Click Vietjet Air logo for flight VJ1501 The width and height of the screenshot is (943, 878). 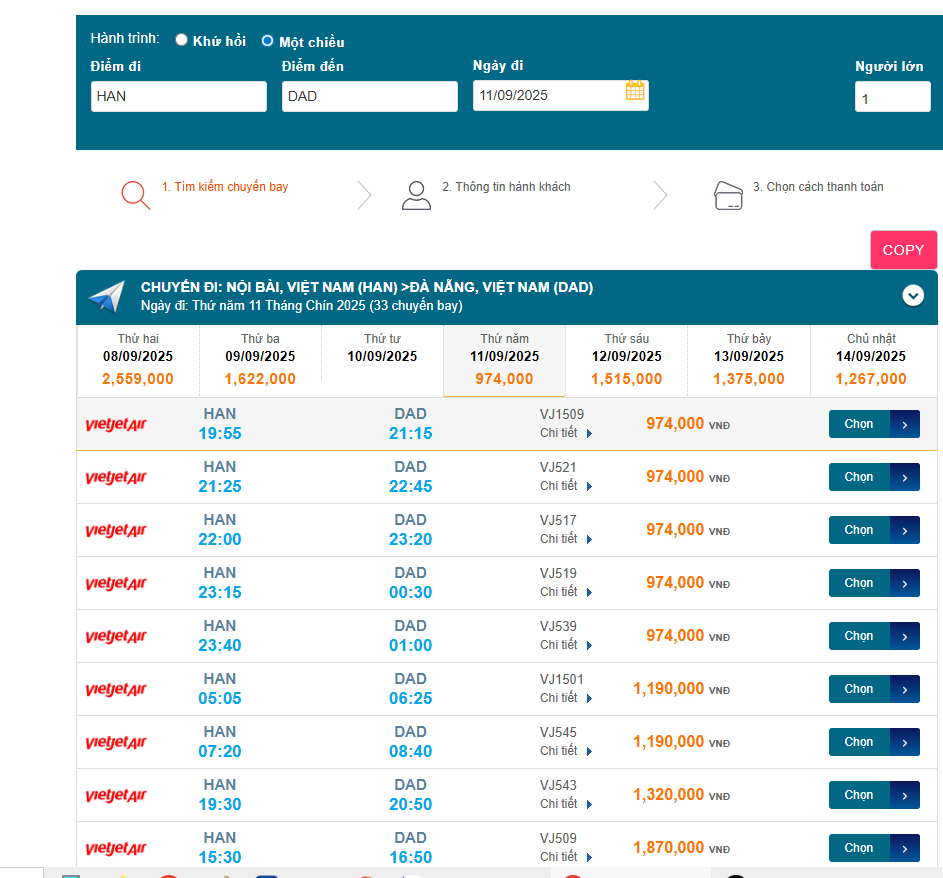point(116,689)
